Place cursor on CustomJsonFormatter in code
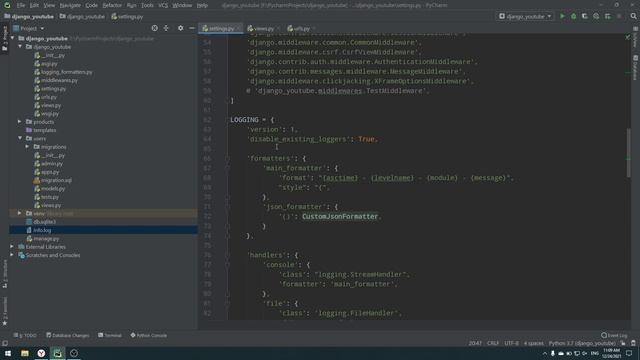640x360 pixels. point(340,216)
